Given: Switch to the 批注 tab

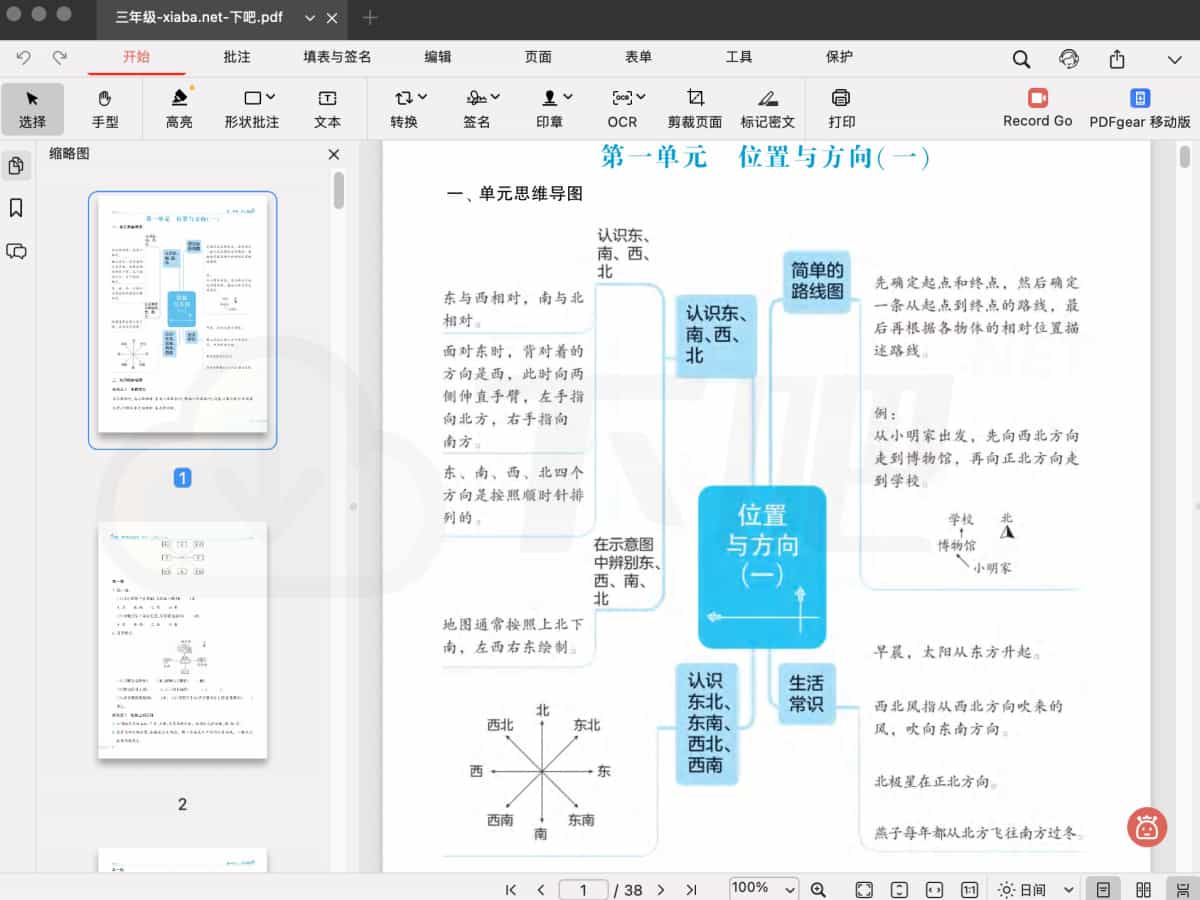Looking at the screenshot, I should click(x=237, y=57).
